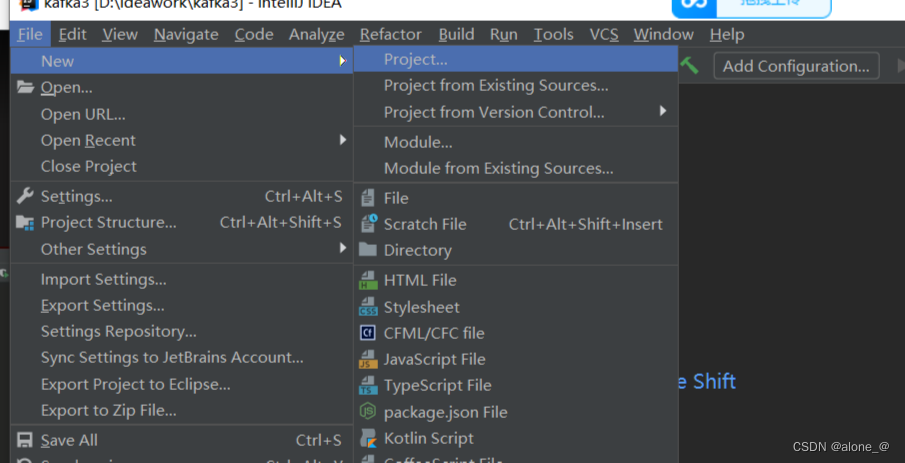Open Project Structure from File menu
Viewport: 905px width, 463px height.
[x=181, y=222]
